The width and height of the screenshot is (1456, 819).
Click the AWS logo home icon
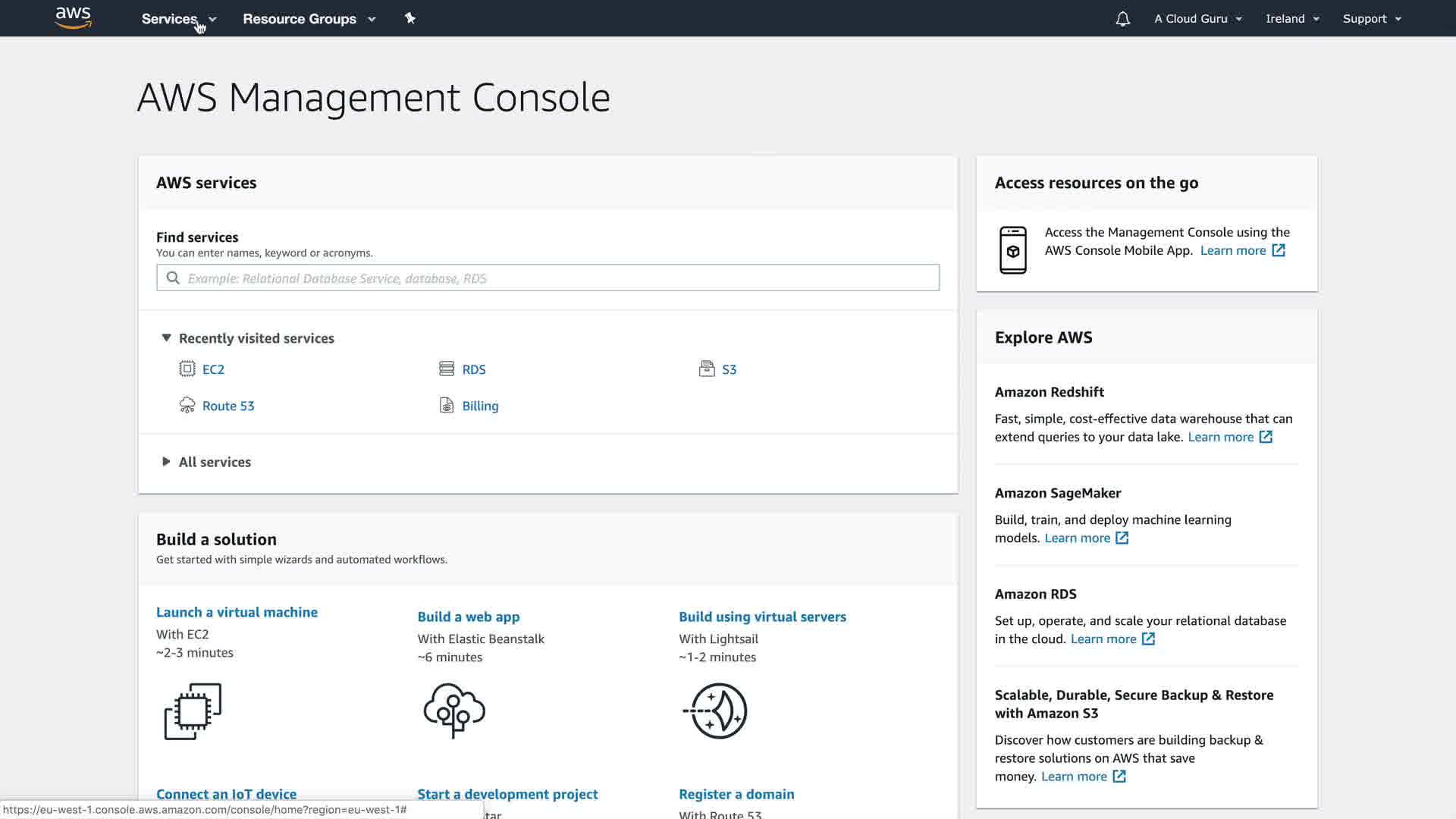[74, 17]
